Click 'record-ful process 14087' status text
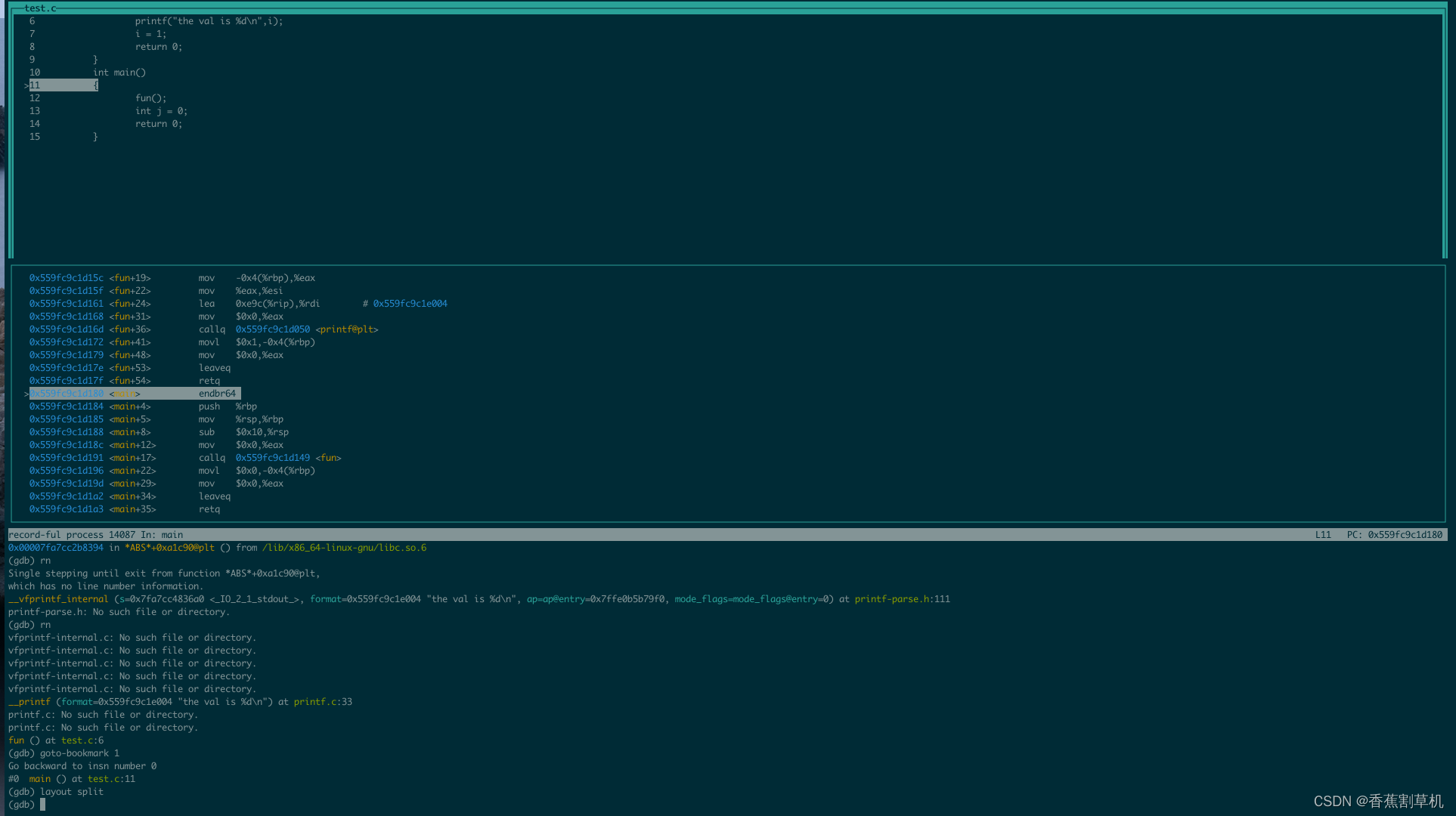1456x816 pixels. (71, 535)
